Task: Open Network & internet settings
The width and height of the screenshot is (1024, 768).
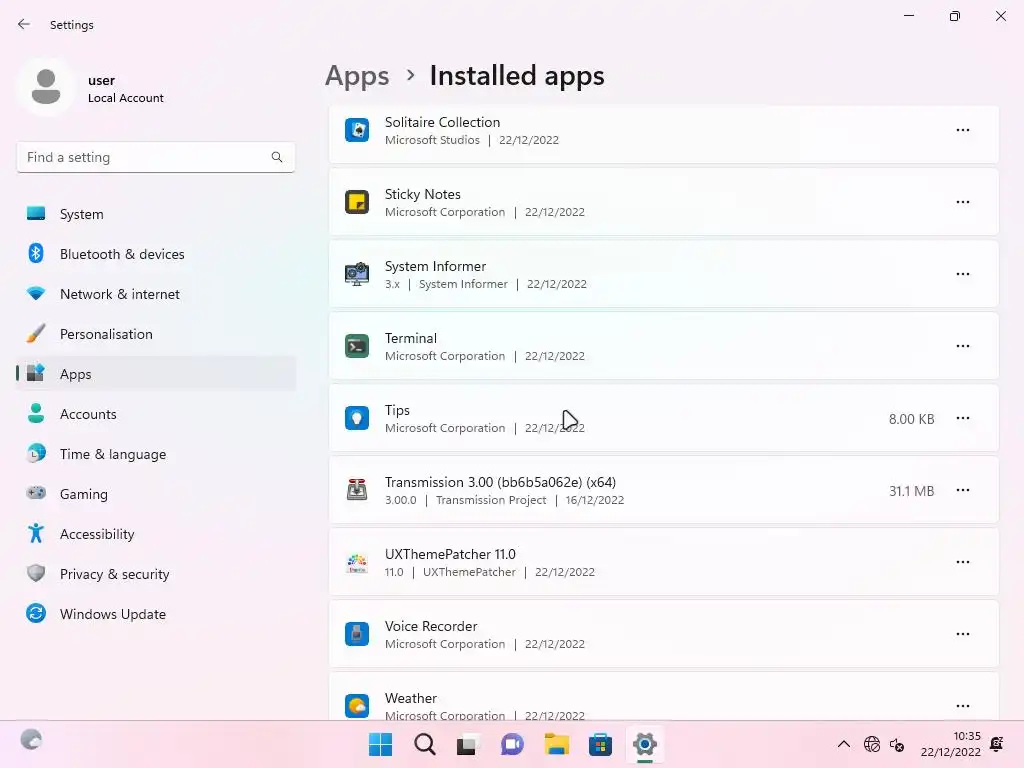Action: (x=155, y=294)
